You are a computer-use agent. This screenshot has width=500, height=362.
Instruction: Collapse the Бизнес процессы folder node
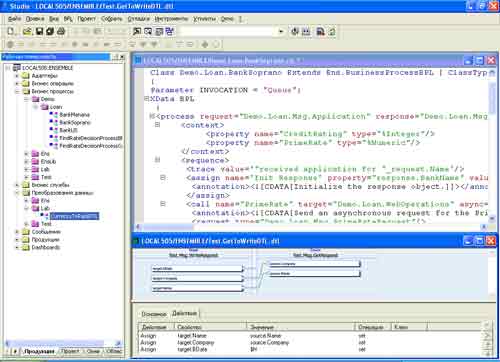coord(17,91)
